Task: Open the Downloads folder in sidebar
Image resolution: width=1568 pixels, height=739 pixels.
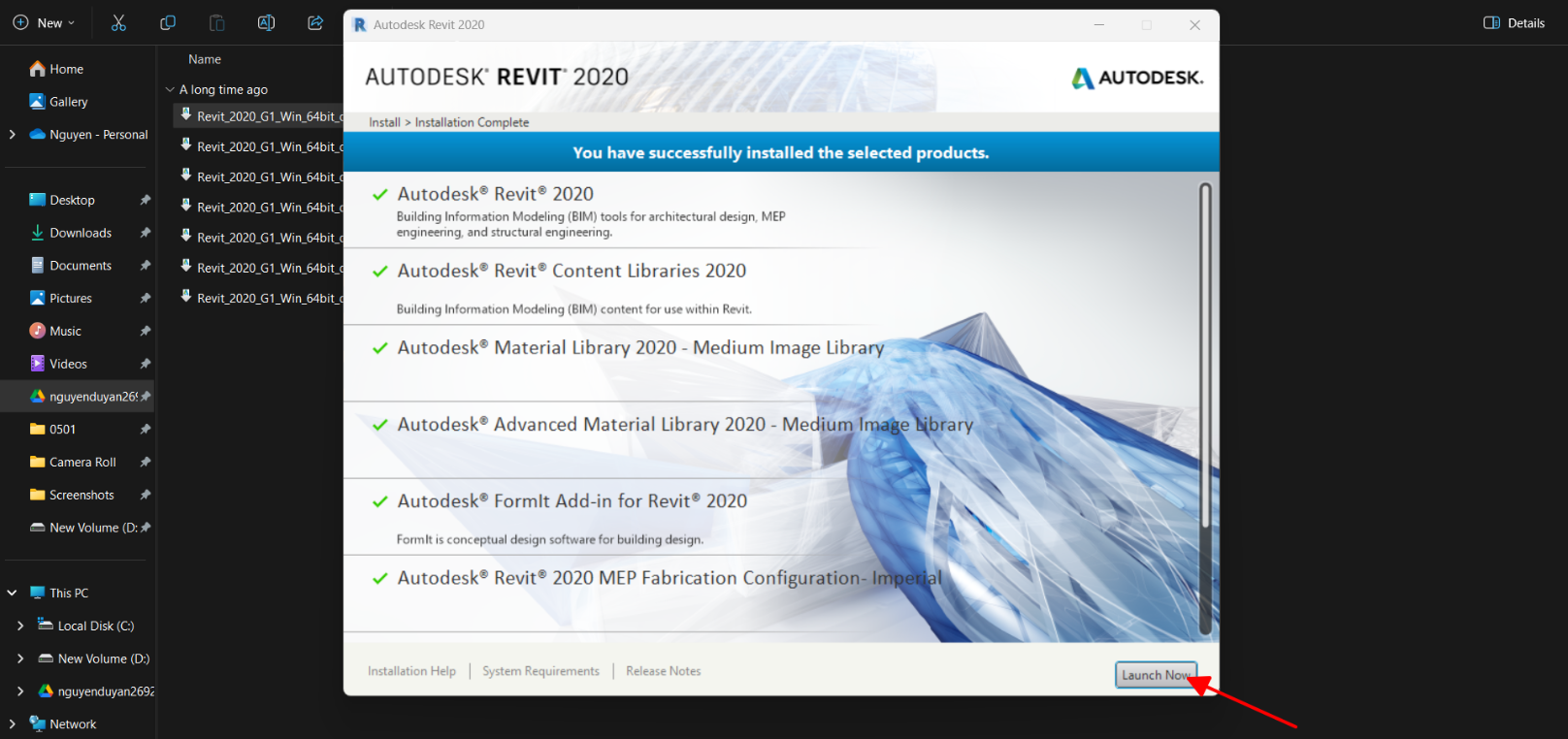Action: (80, 233)
